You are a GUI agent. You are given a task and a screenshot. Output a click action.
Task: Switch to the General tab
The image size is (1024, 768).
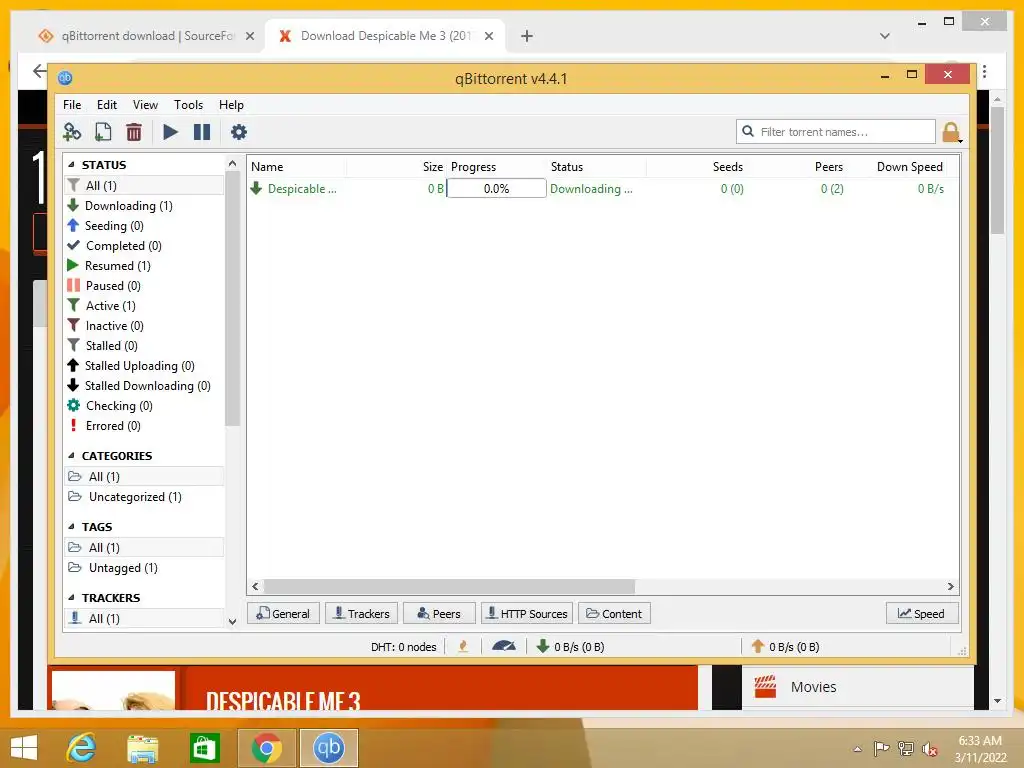click(283, 614)
